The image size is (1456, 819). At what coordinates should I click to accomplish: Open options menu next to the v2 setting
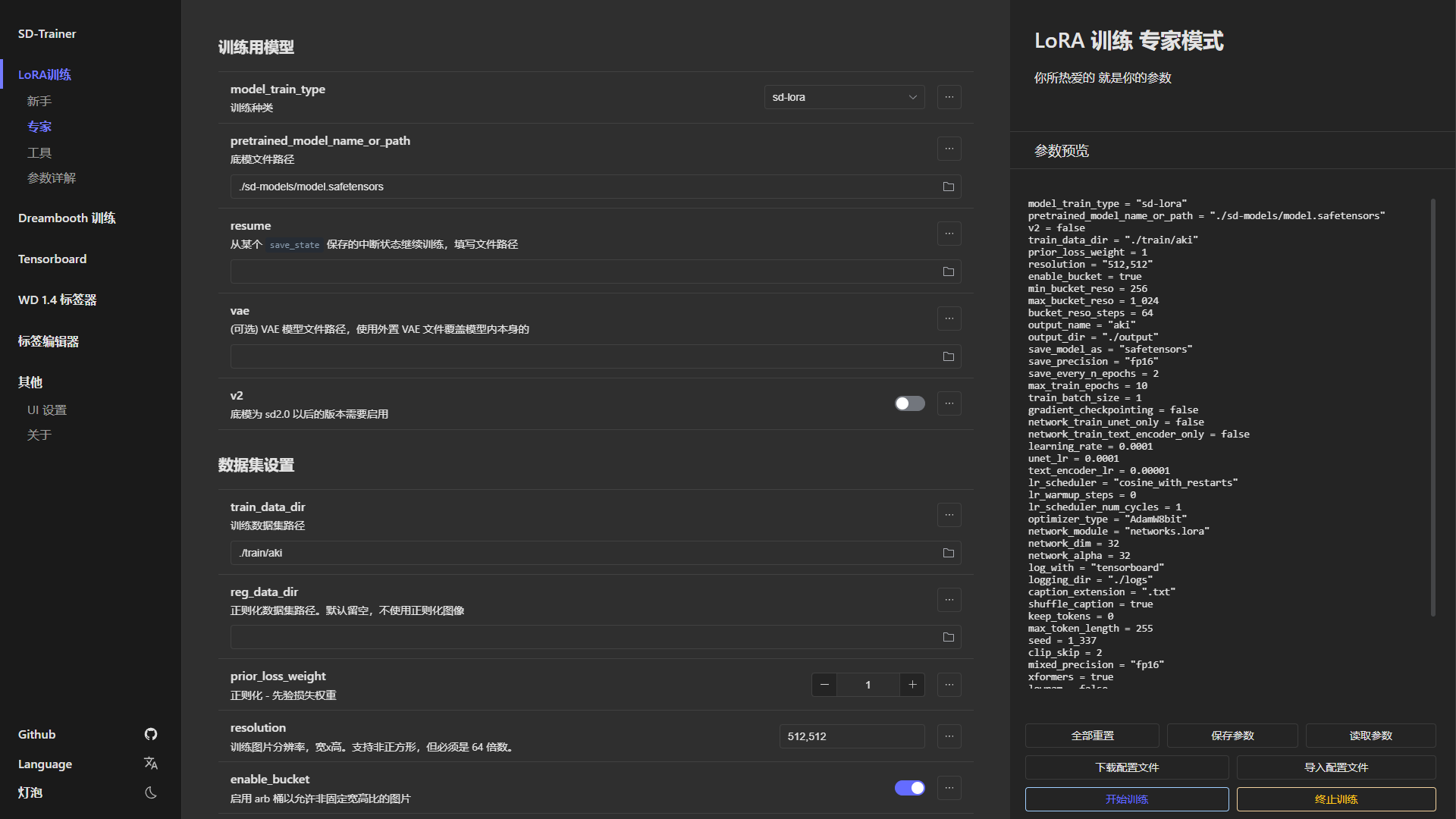[x=949, y=403]
